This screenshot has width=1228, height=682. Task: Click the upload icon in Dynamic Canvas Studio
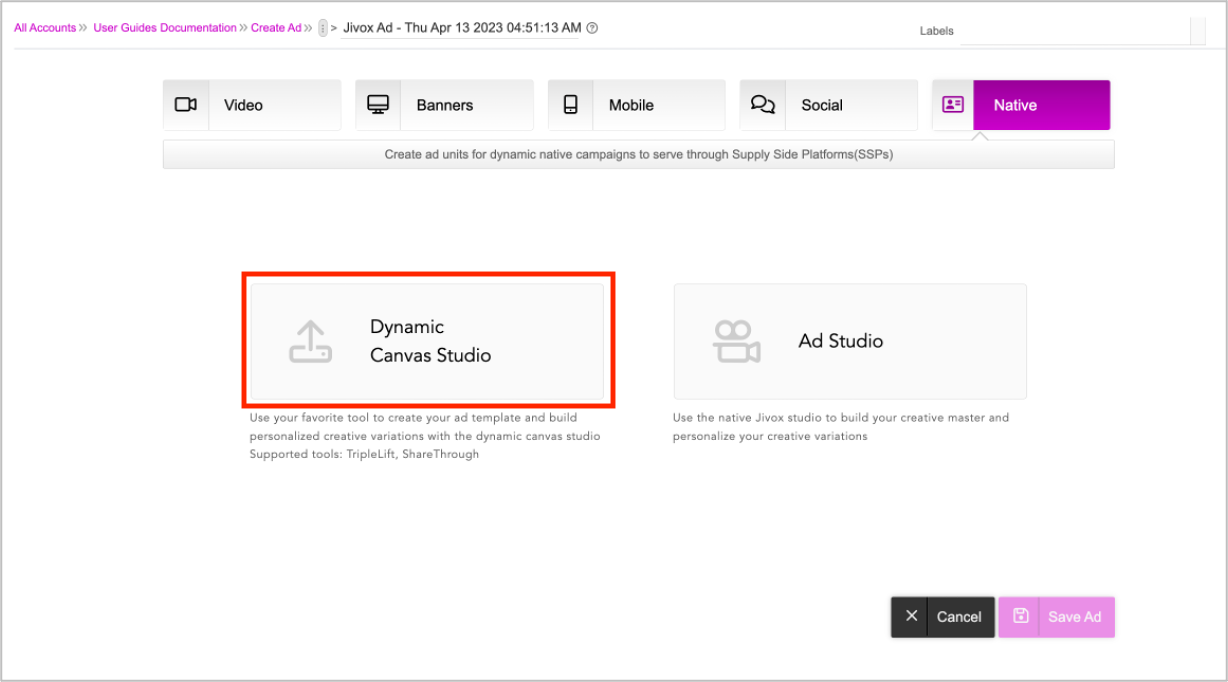310,341
